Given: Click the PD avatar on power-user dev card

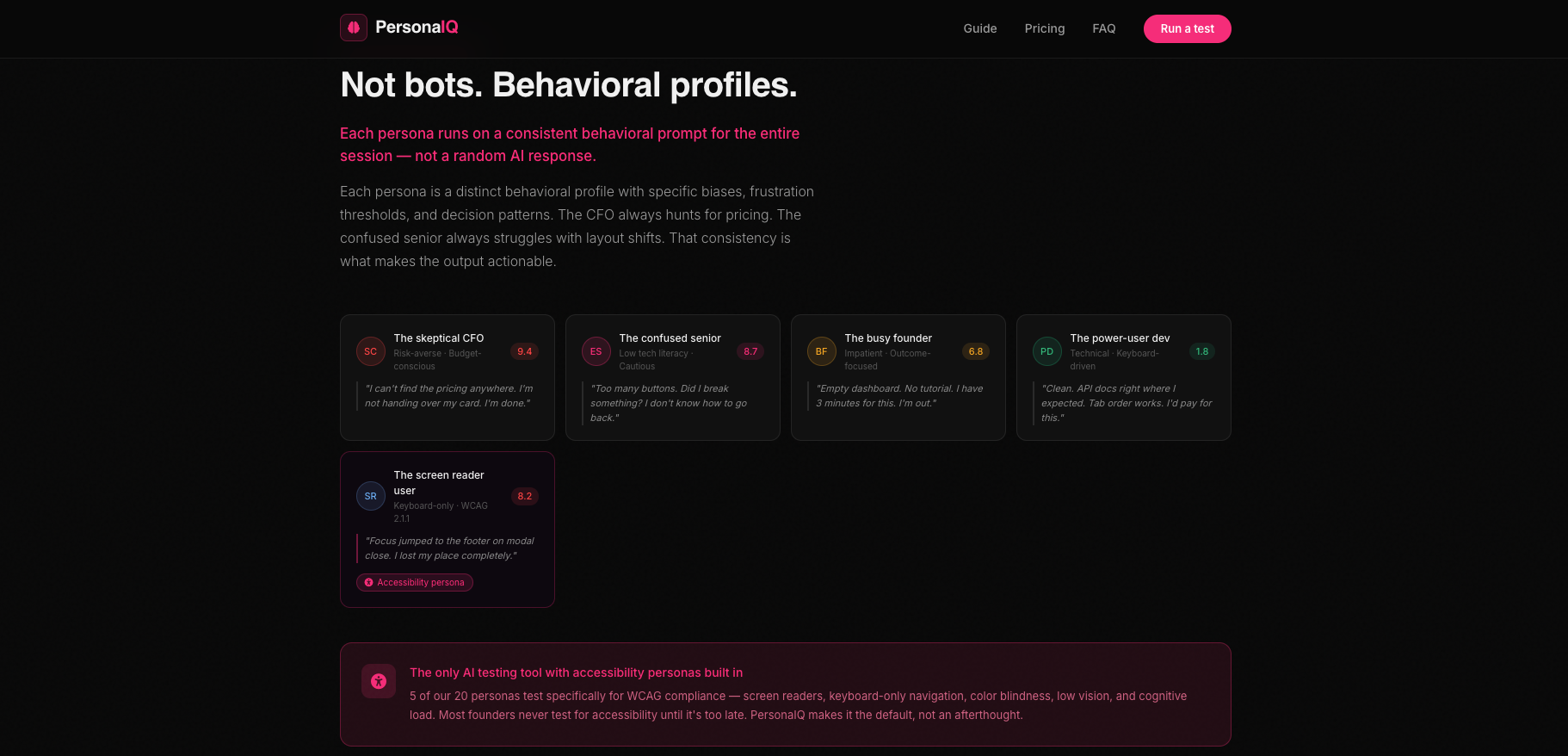Looking at the screenshot, I should click(1047, 351).
